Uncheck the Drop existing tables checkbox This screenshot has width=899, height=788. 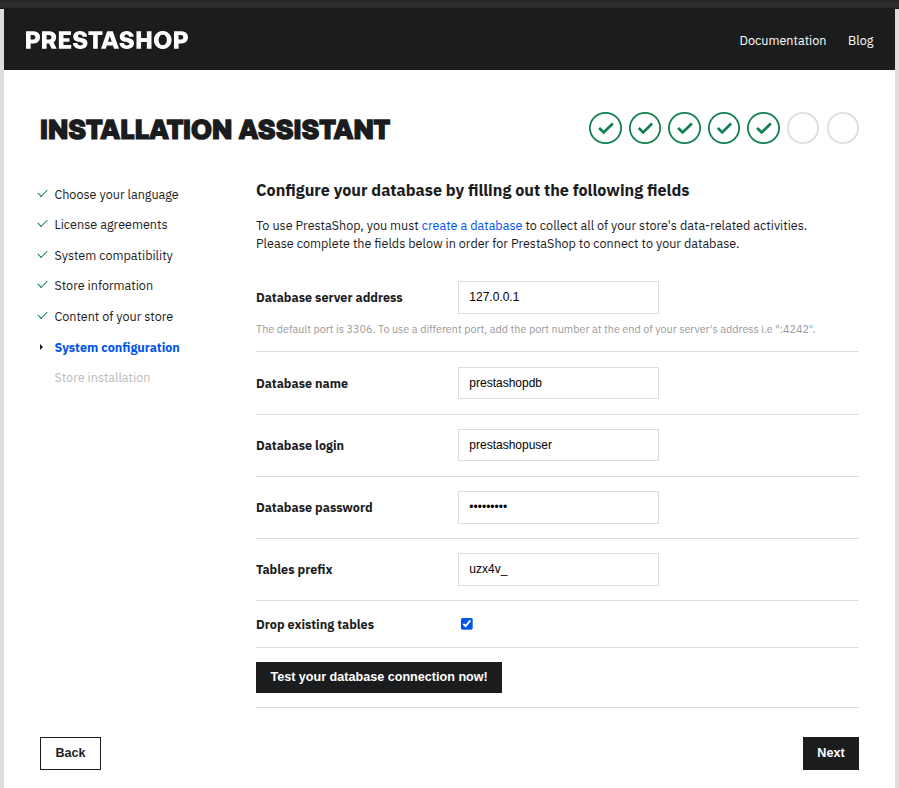[466, 624]
